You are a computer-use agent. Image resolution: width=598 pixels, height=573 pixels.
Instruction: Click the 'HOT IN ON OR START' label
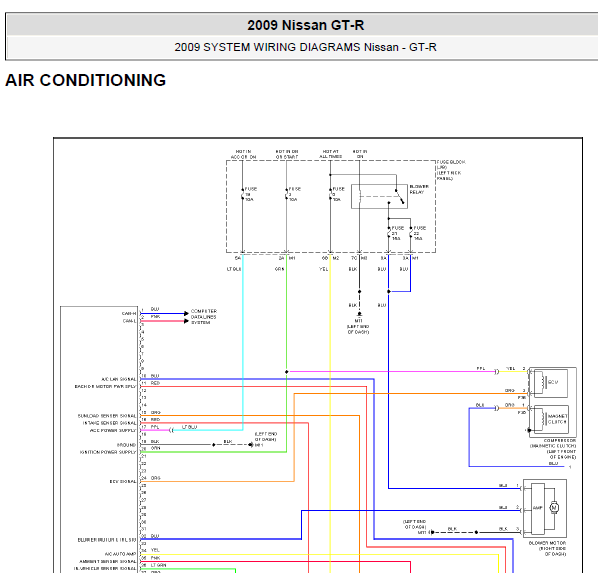(287, 154)
